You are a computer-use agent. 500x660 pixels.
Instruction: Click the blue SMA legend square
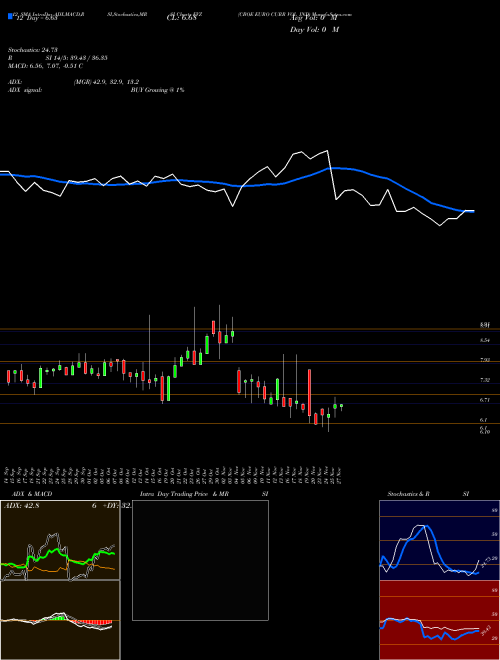pos(10,17)
